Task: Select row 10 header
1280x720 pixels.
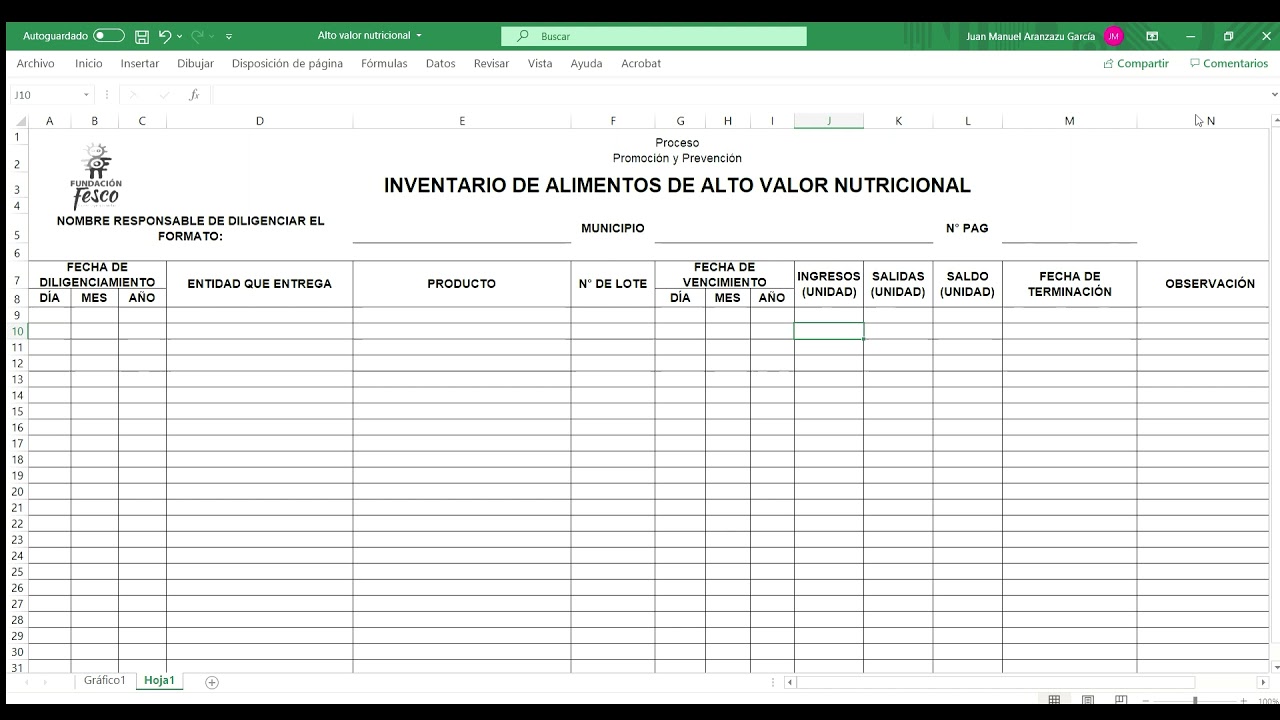Action: coord(17,331)
